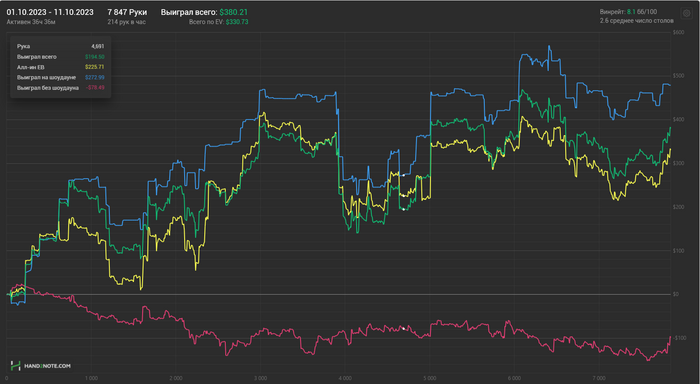The image size is (700, 384).
Task: Click the 'Выиграл на шоудауне' tooltip label
Action: pyautogui.click(x=46, y=77)
